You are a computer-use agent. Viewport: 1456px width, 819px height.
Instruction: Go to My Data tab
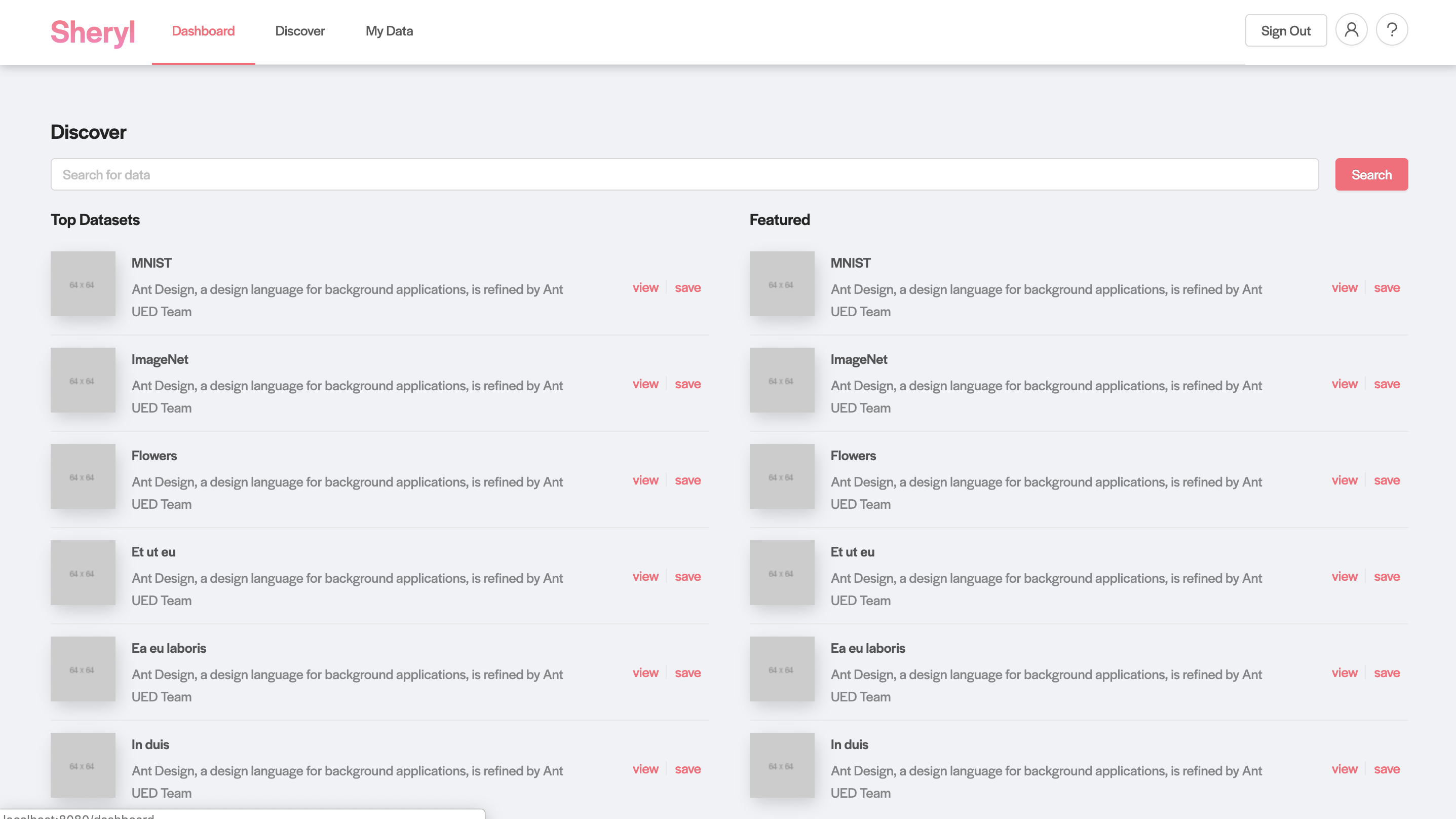[x=389, y=31]
